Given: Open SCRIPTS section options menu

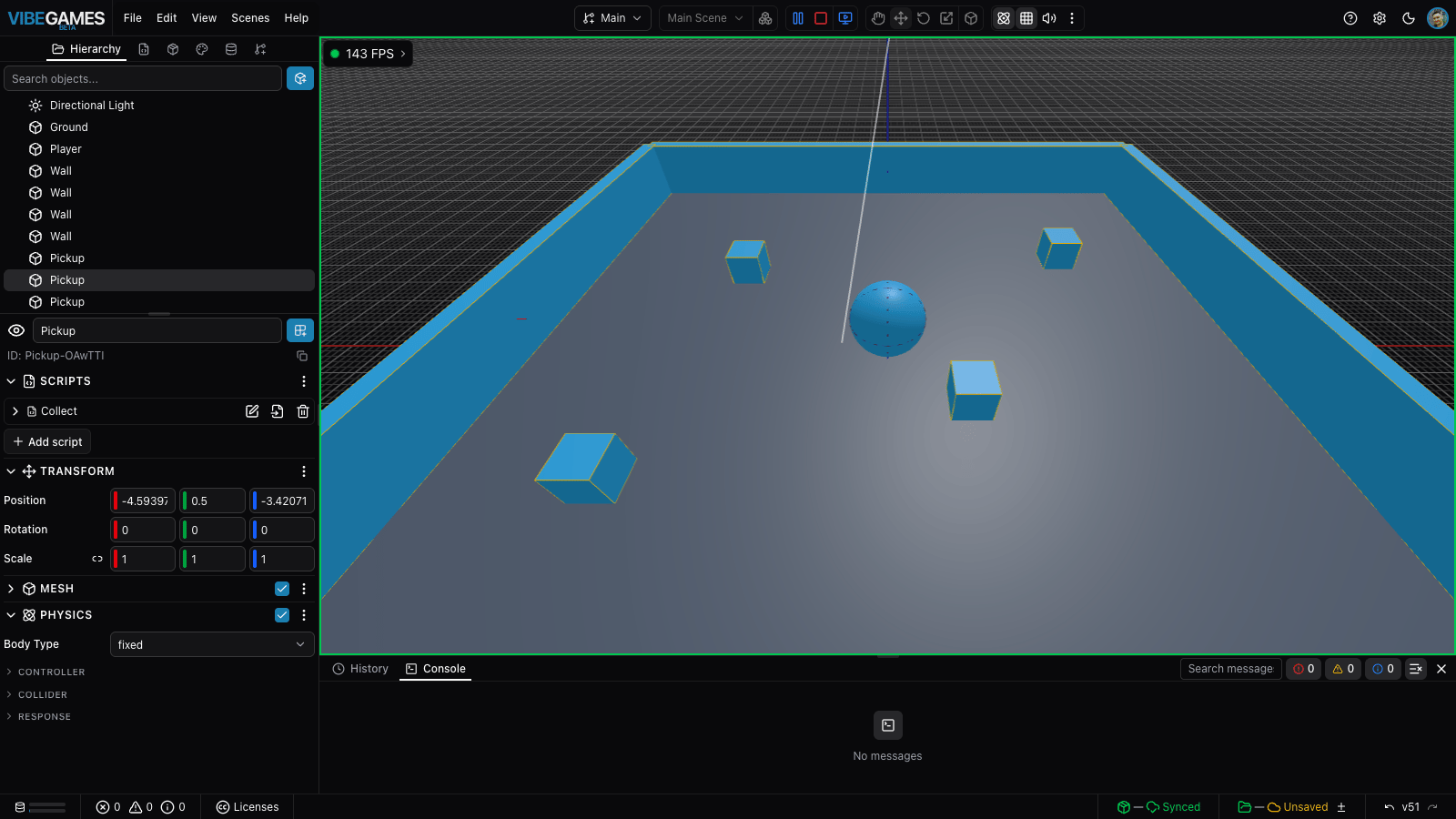Looking at the screenshot, I should coord(304,381).
